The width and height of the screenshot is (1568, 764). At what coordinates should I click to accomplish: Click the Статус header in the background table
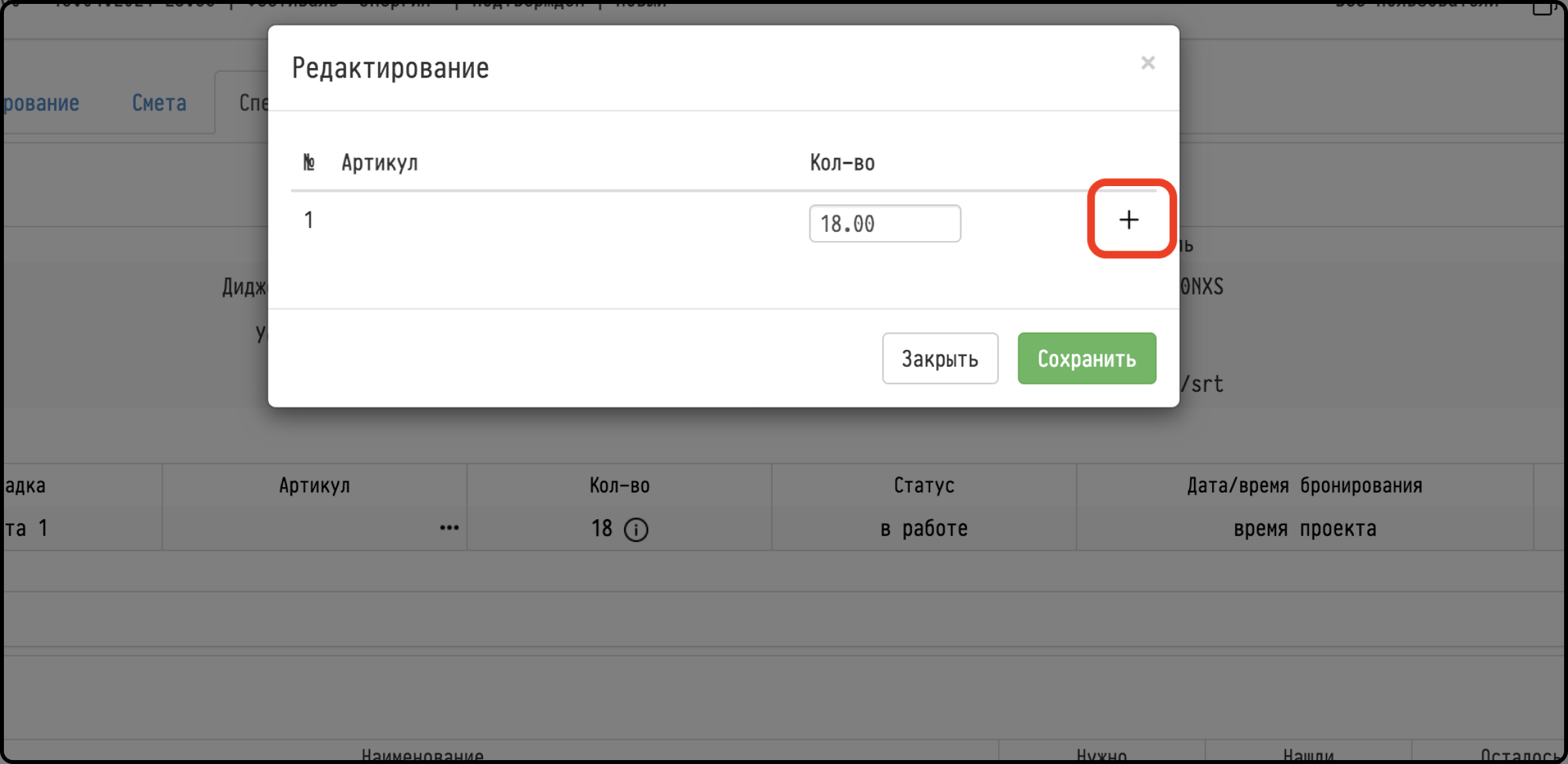924,485
